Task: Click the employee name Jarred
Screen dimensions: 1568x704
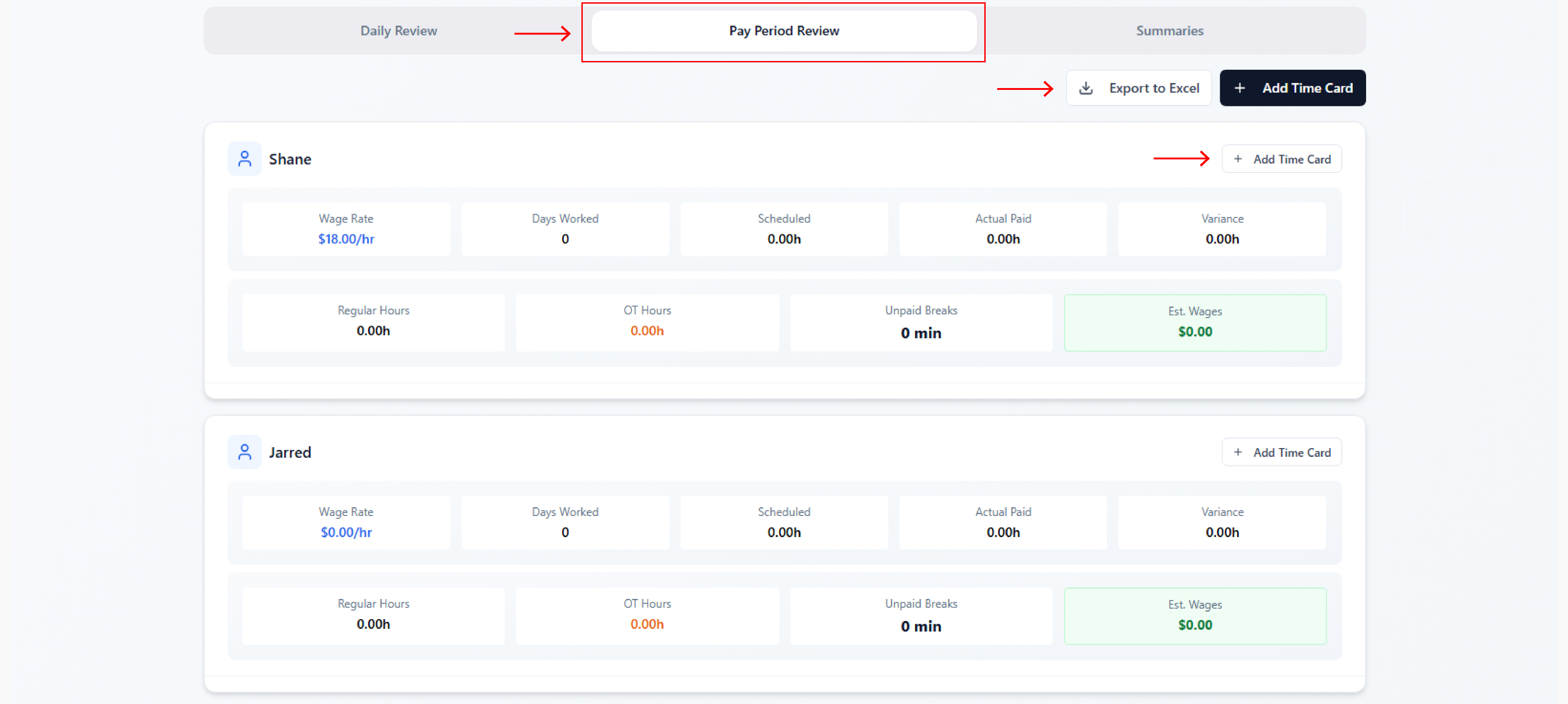Action: (290, 453)
